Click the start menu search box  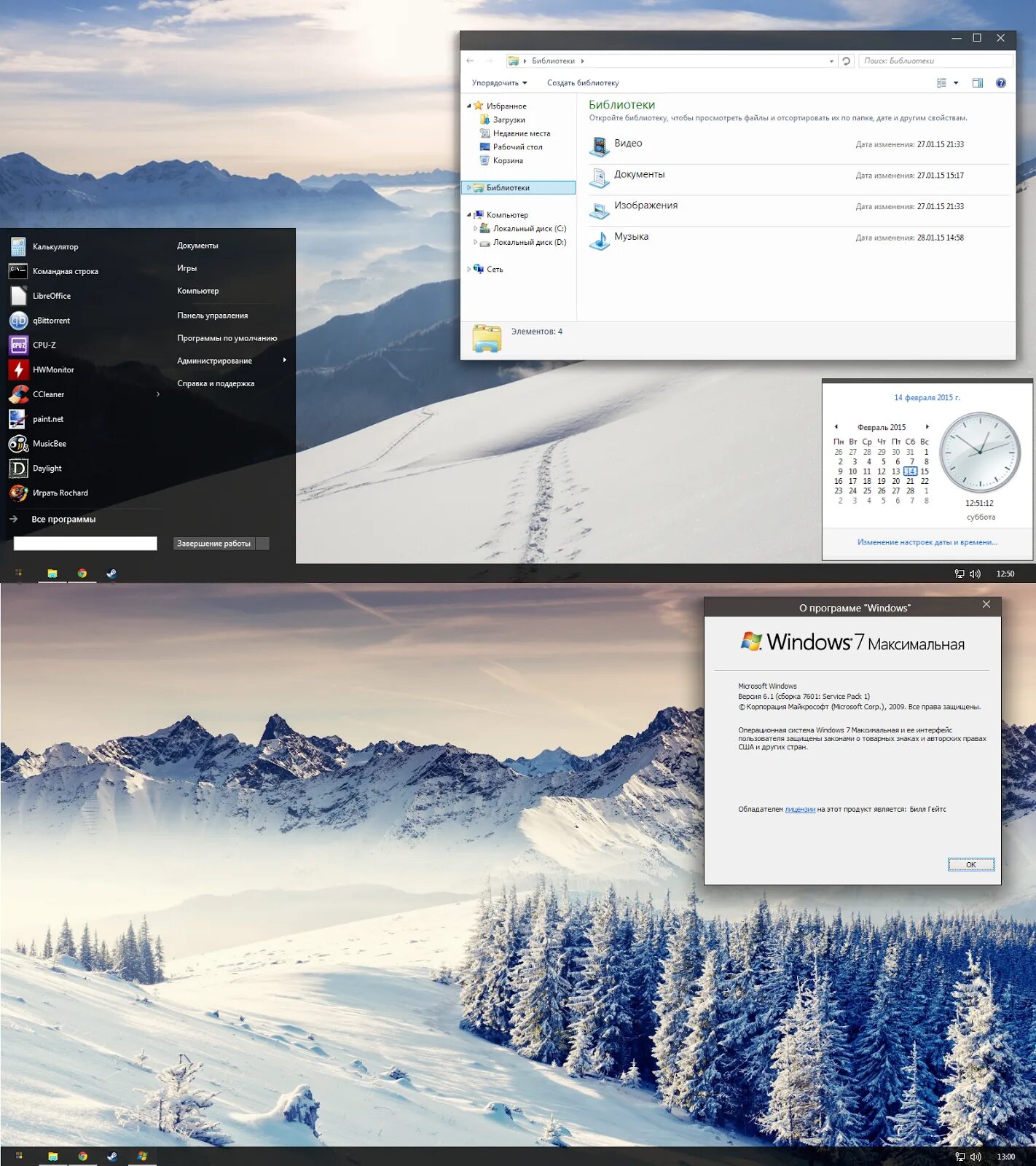[85, 544]
